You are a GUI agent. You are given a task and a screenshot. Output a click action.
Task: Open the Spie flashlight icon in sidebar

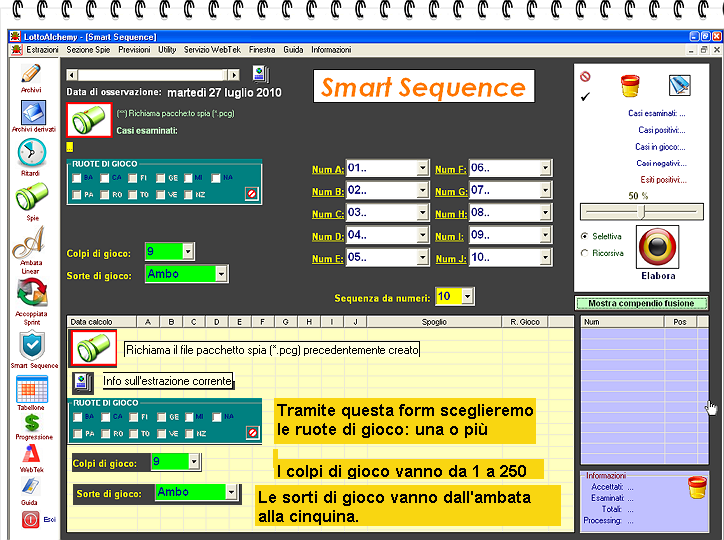click(31, 197)
